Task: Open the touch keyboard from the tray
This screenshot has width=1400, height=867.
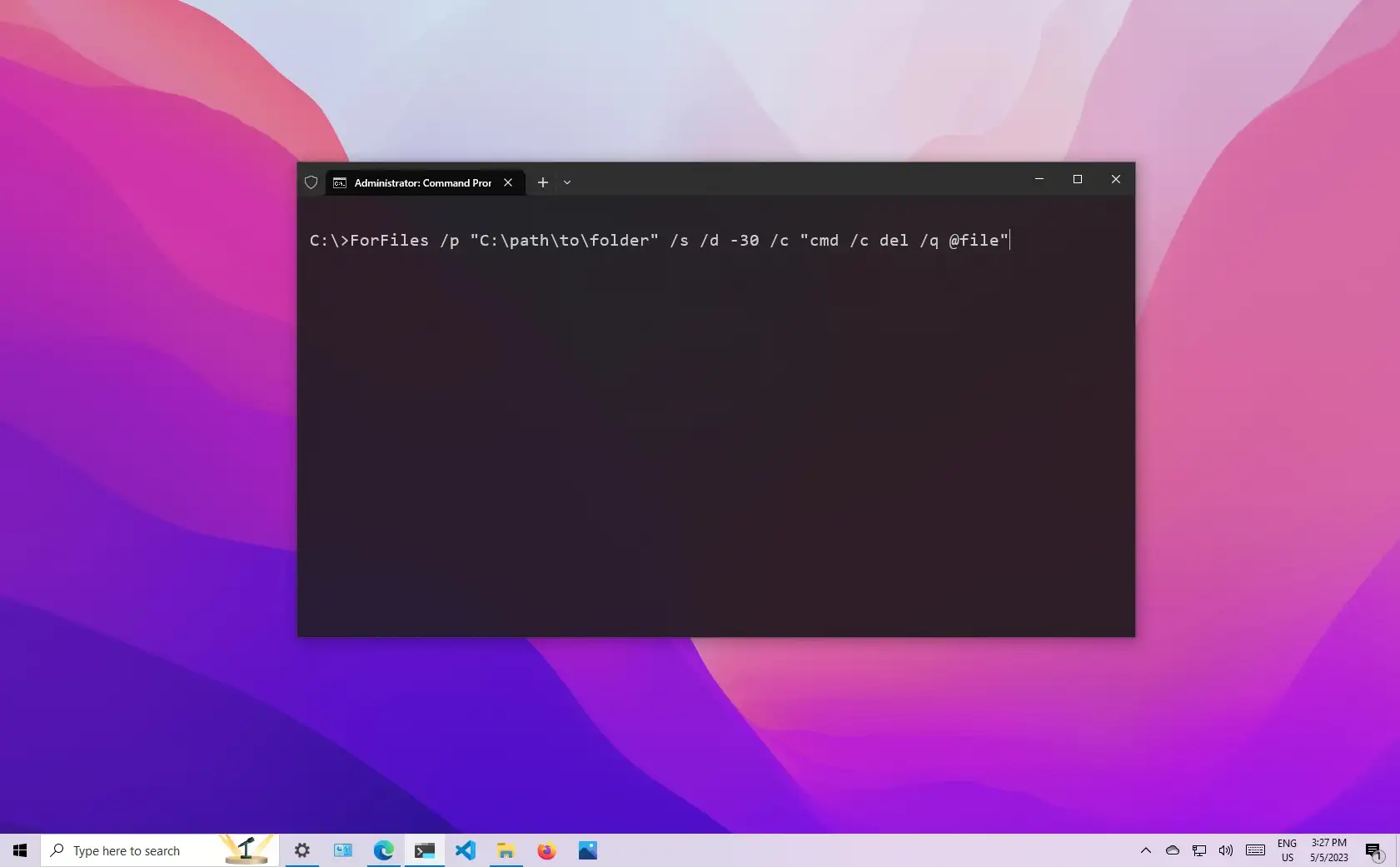Action: coord(1254,850)
